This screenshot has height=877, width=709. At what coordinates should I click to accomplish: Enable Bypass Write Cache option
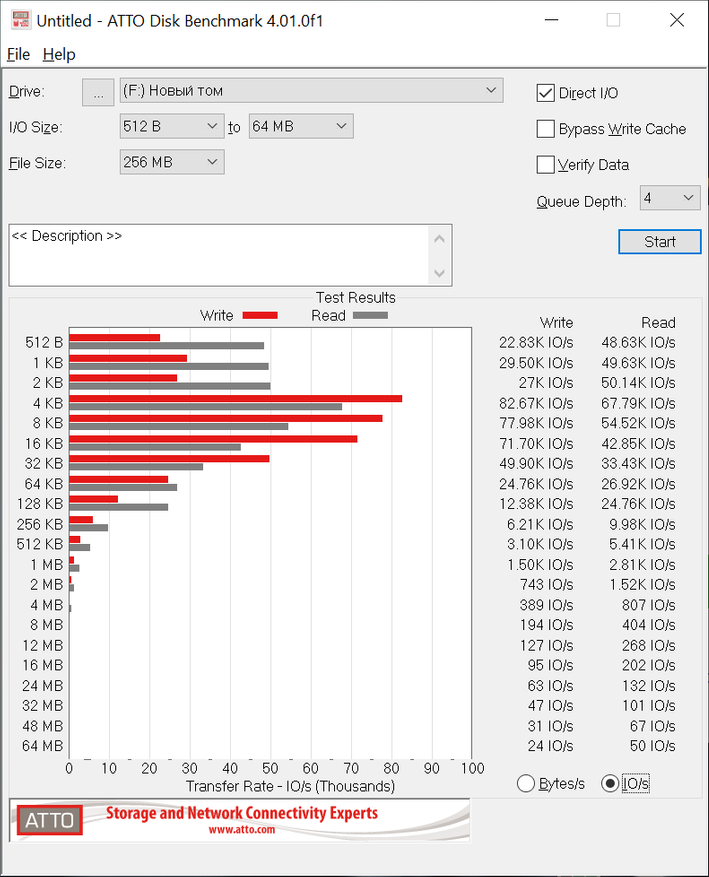(546, 129)
